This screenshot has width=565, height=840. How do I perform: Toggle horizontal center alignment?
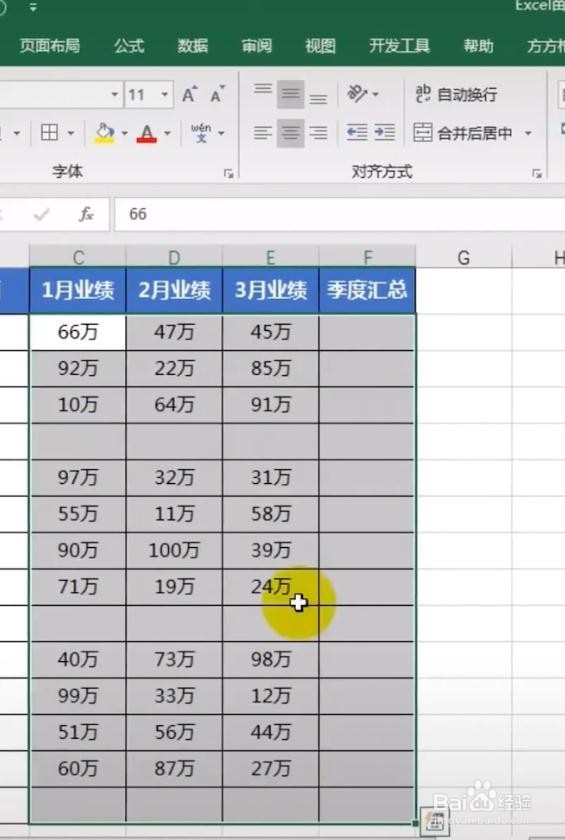pos(290,133)
